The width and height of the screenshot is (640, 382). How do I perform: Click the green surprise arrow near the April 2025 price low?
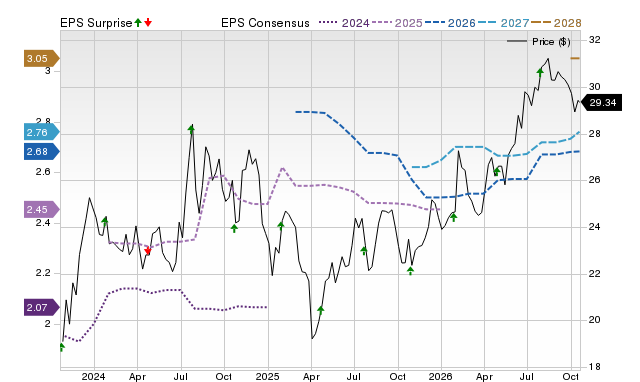point(321,310)
